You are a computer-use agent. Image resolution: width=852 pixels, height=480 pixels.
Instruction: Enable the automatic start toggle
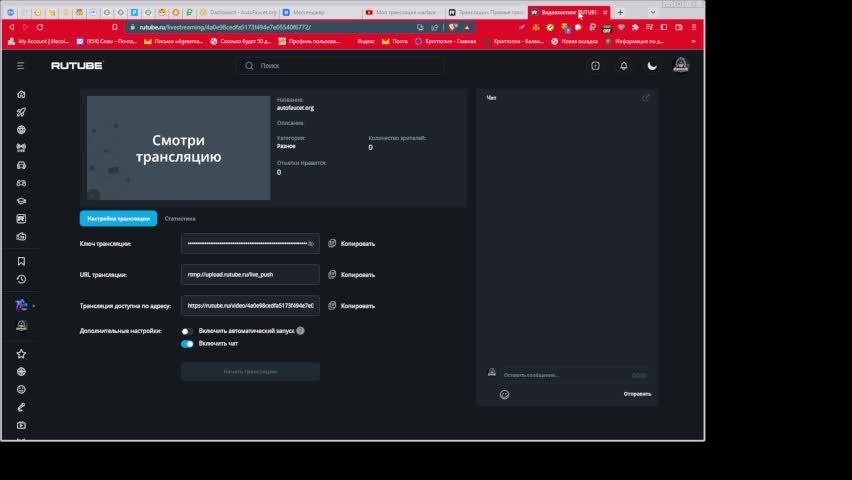187,331
